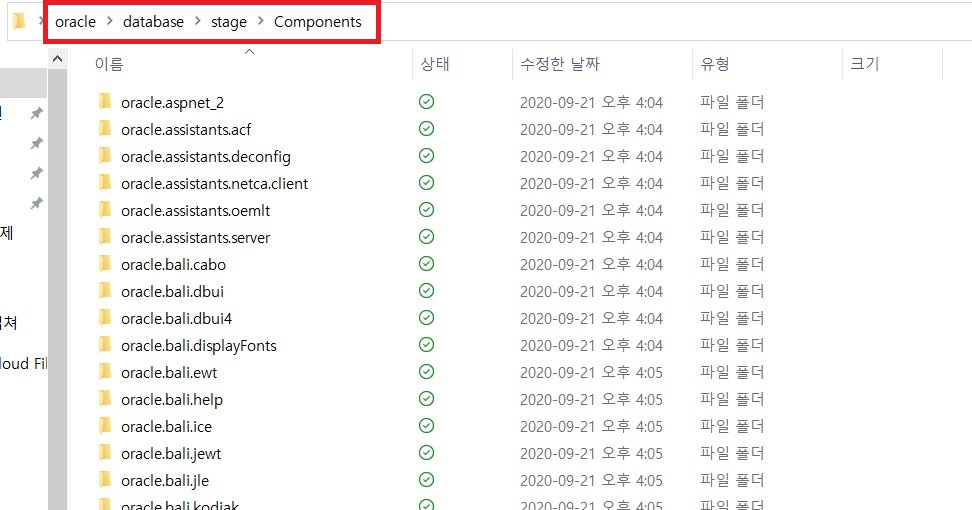Select the oracle.bali.dbui4 folder
The height and width of the screenshot is (510, 972).
(x=176, y=319)
